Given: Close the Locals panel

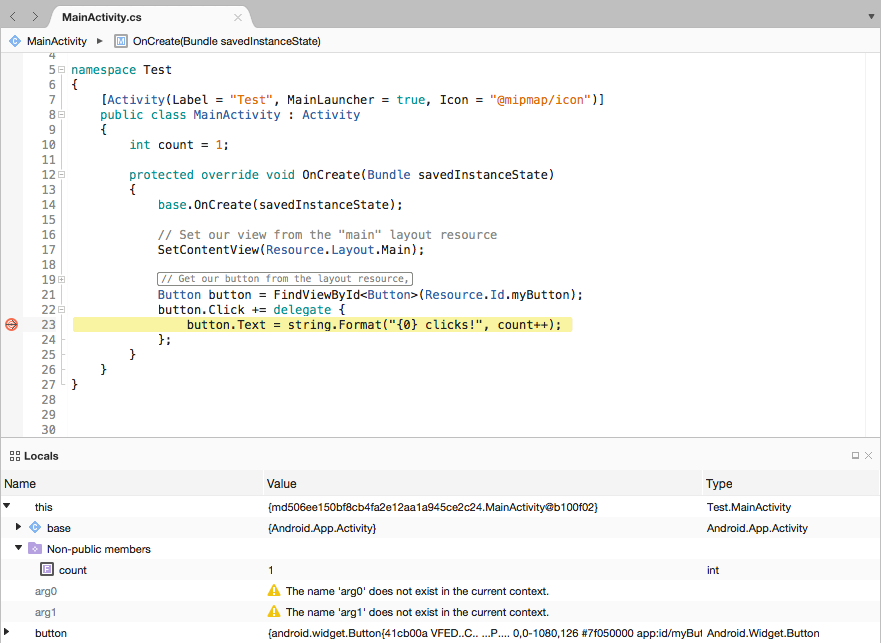Looking at the screenshot, I should 867,455.
